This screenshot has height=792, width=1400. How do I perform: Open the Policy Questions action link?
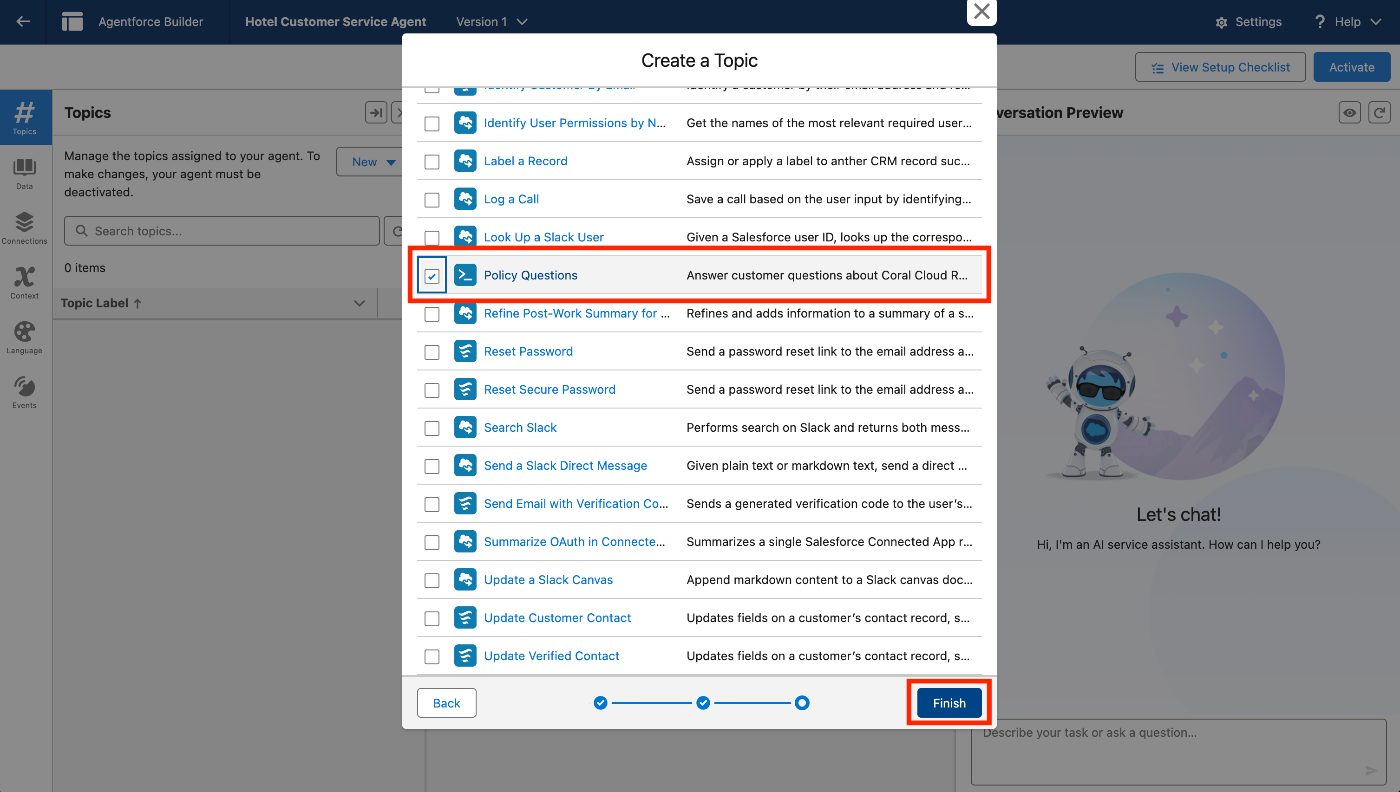coord(531,275)
